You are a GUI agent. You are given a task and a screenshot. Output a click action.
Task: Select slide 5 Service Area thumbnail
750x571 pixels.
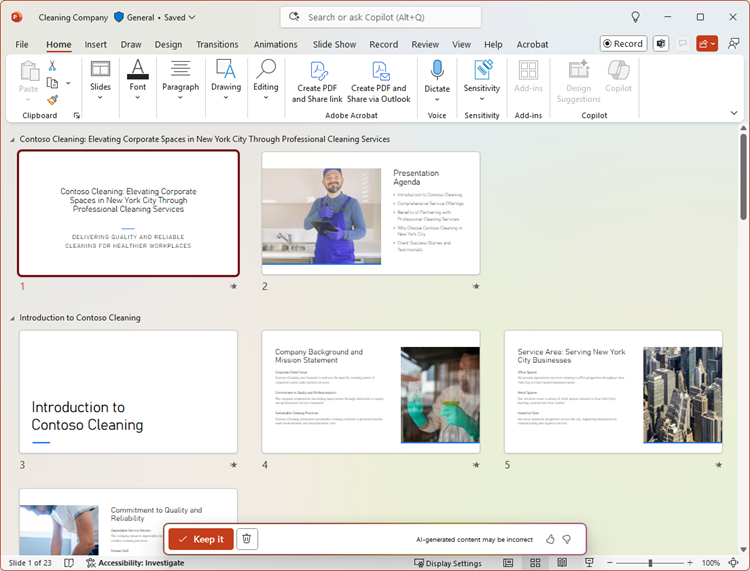point(613,392)
